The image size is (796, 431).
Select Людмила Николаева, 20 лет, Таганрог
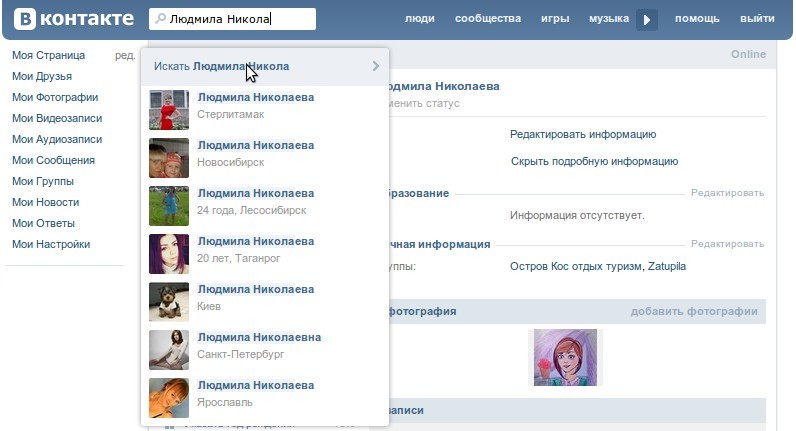coord(256,241)
